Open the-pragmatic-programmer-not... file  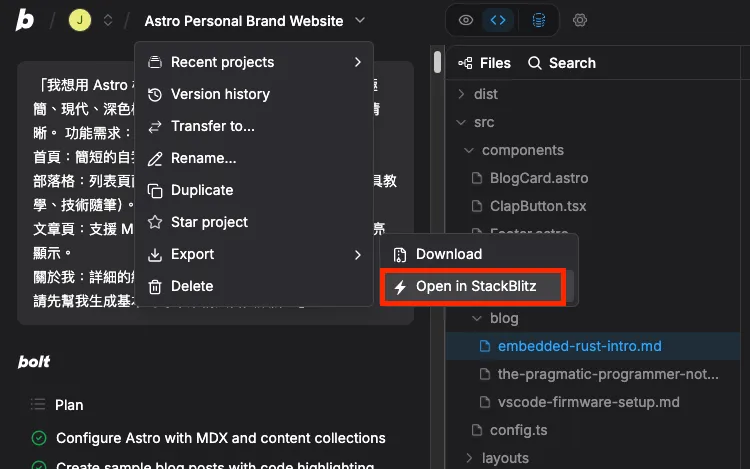[x=593, y=374]
